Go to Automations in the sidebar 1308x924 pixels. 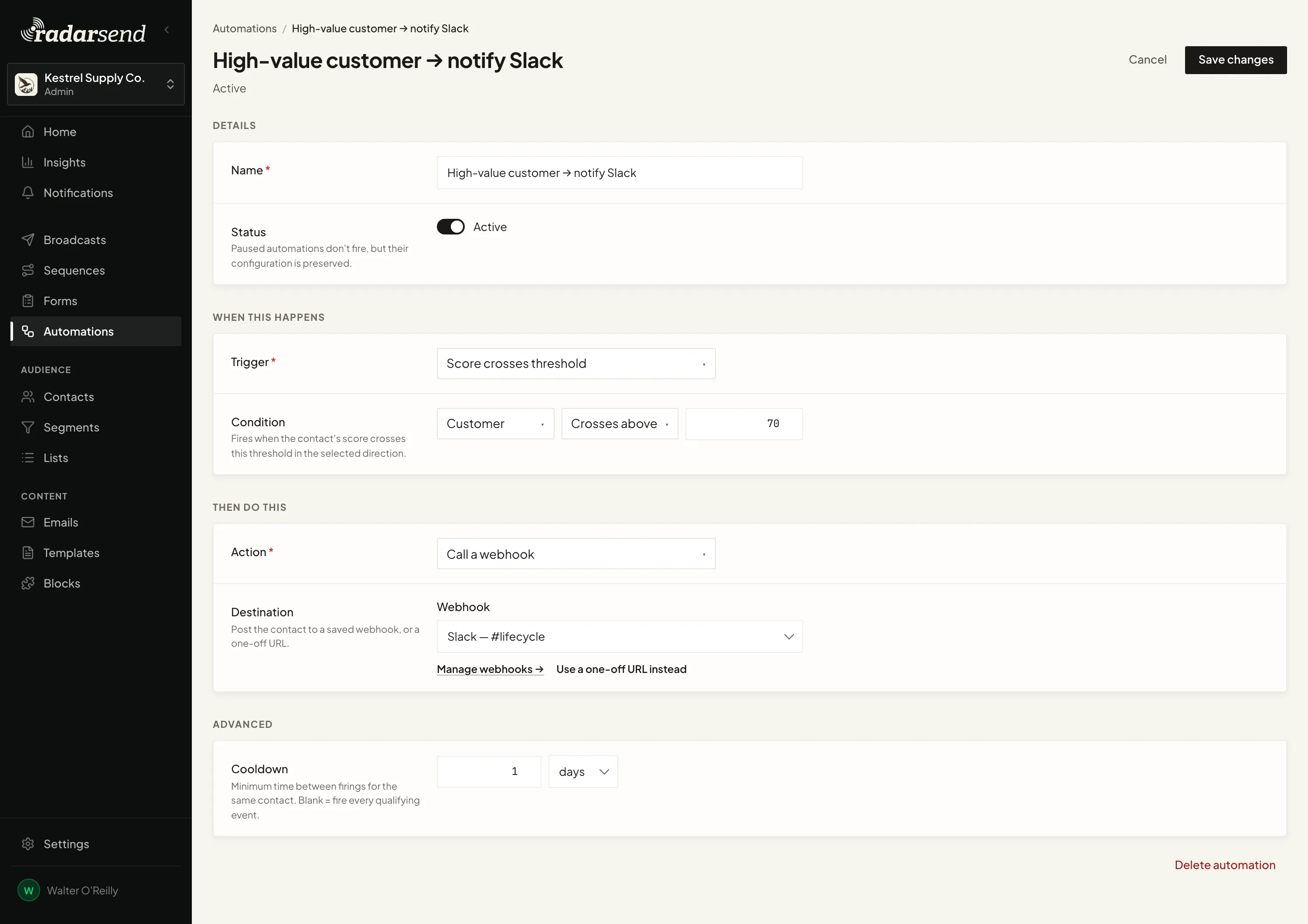pyautogui.click(x=96, y=331)
